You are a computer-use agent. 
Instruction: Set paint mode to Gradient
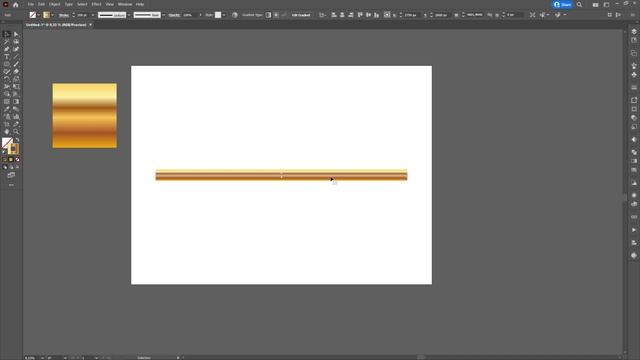pyautogui.click(x=11, y=160)
